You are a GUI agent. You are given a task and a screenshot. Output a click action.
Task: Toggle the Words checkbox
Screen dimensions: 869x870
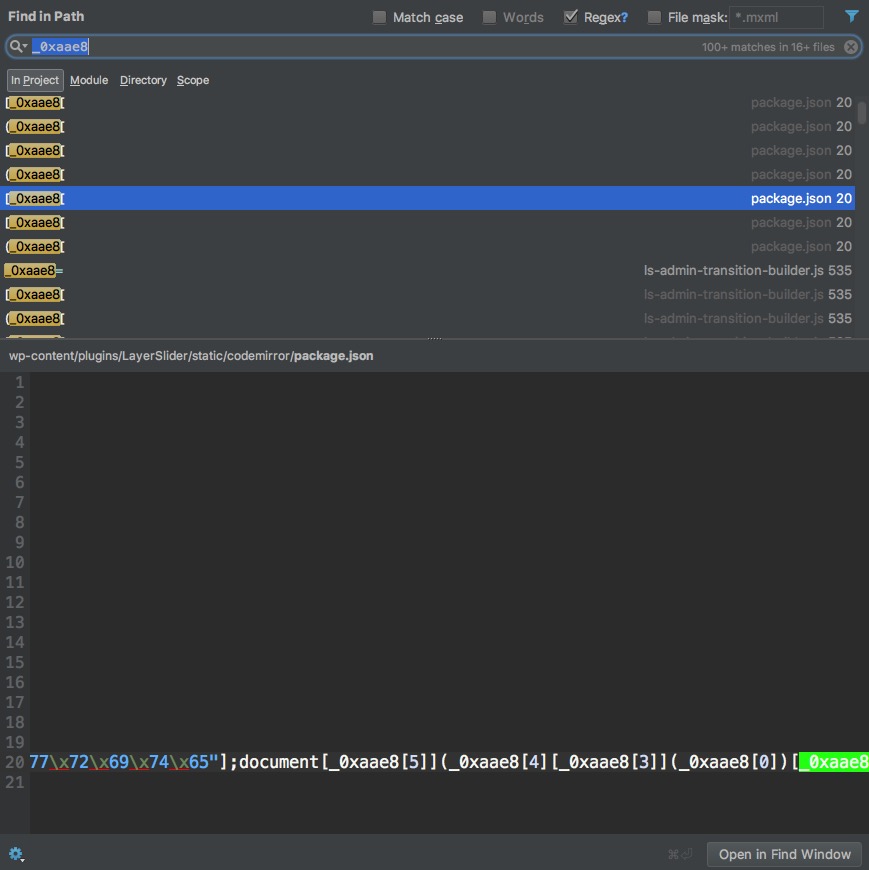pos(489,17)
